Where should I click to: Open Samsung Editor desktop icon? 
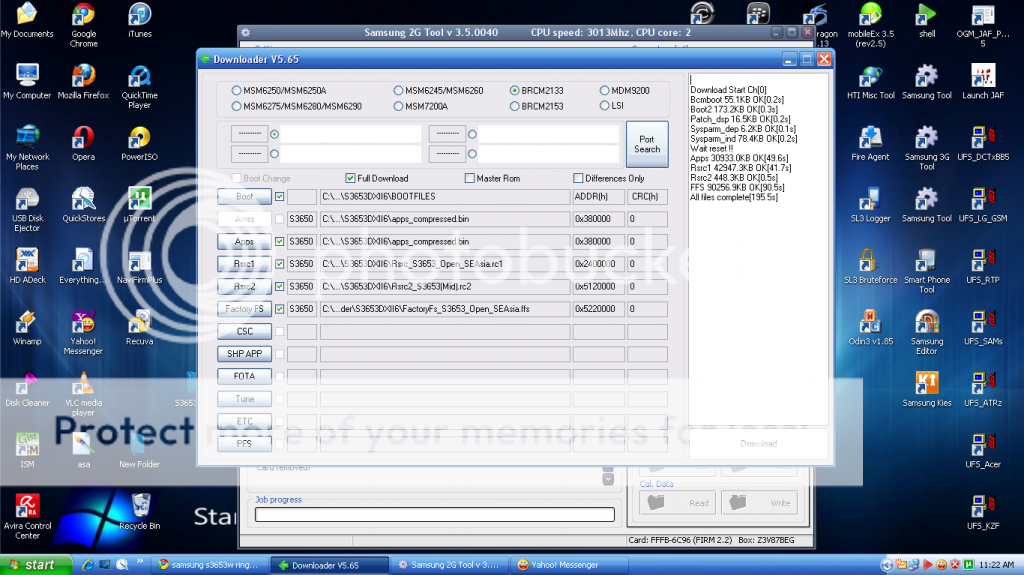(x=927, y=332)
